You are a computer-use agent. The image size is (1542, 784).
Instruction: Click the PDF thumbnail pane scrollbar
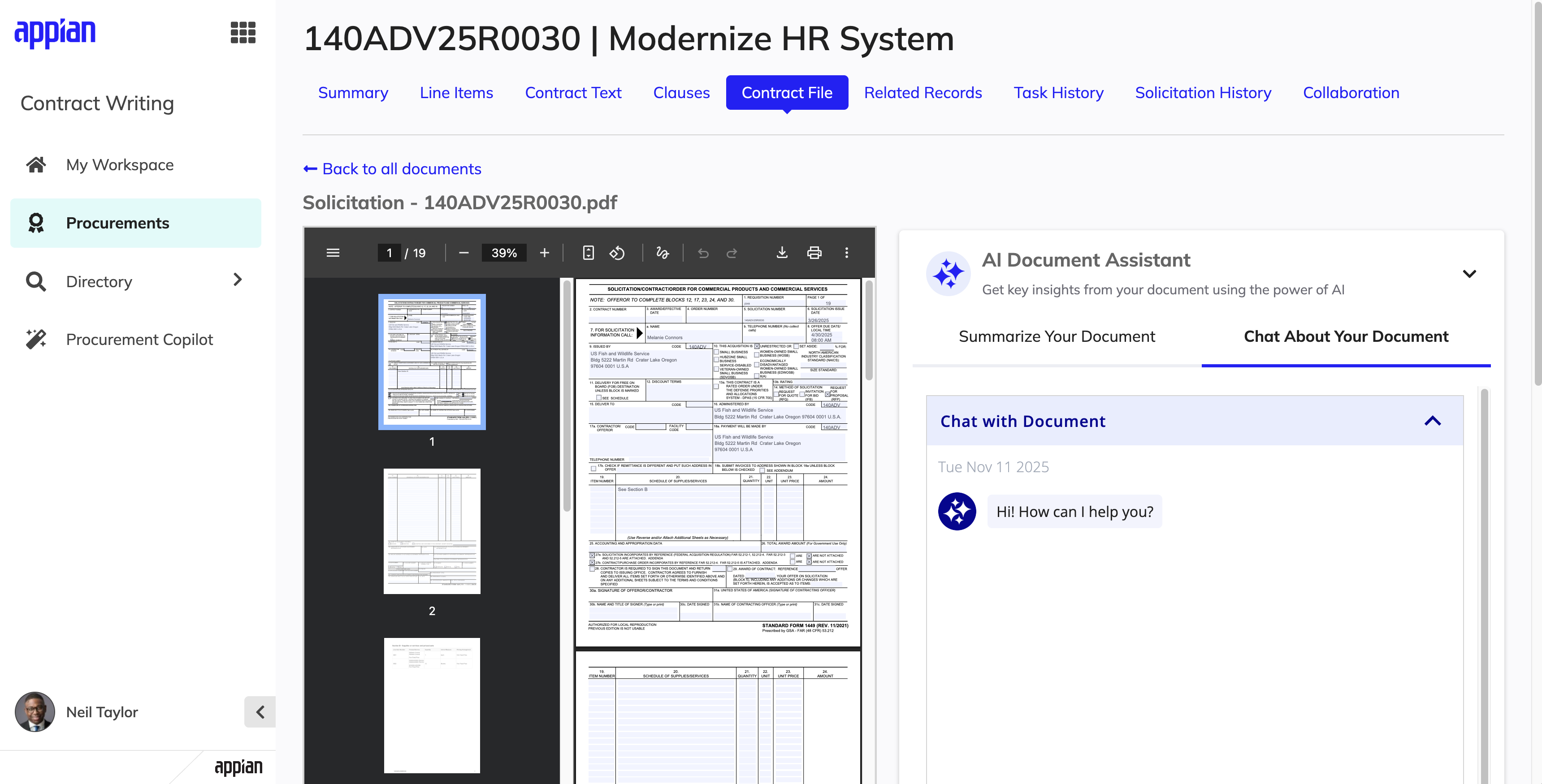[x=566, y=395]
